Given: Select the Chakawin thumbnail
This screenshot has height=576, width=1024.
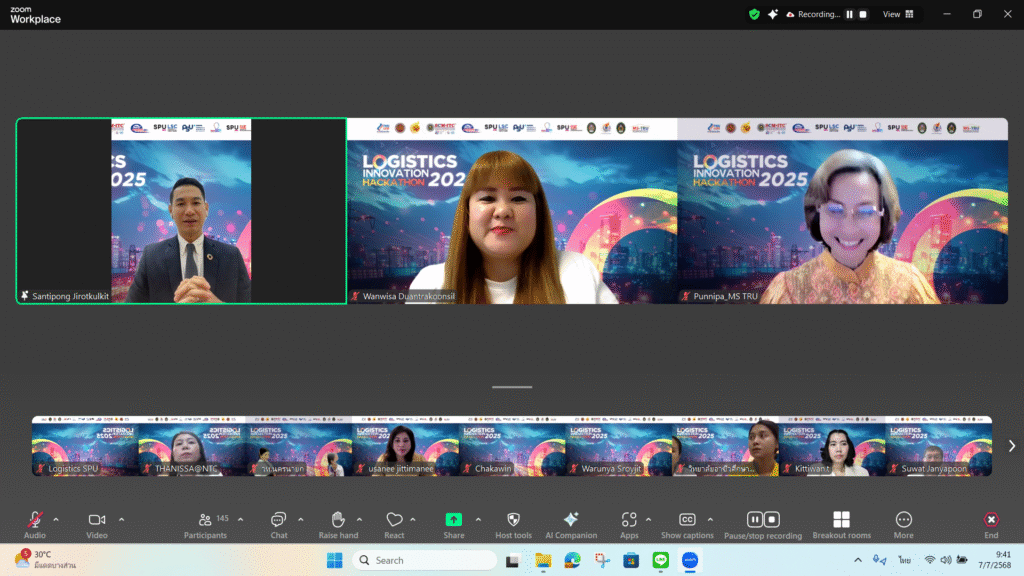Looking at the screenshot, I should pyautogui.click(x=513, y=446).
